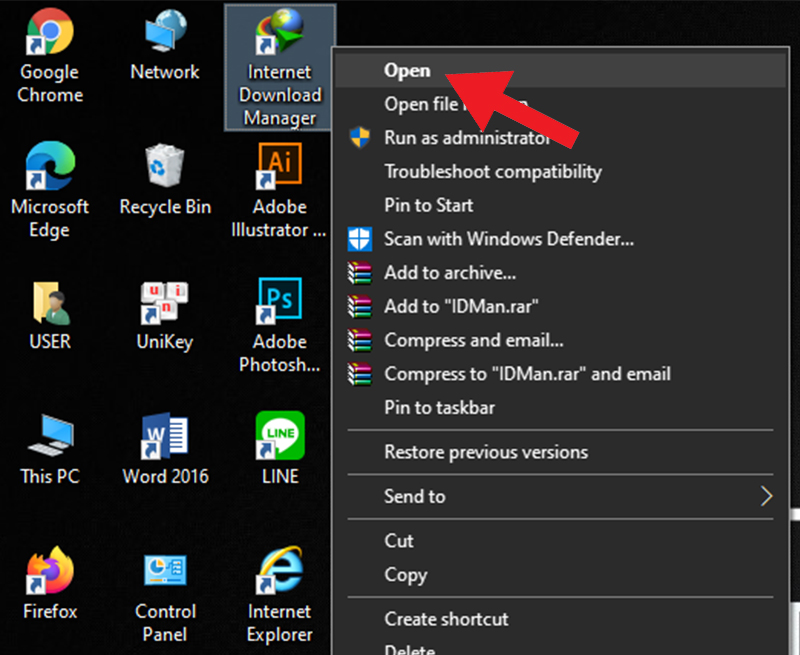Choose Cut from the context menu
The height and width of the screenshot is (655, 800).
560,541
